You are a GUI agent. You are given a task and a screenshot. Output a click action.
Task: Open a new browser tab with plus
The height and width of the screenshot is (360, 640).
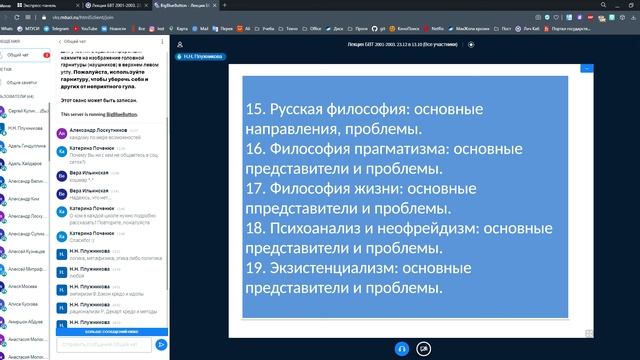click(x=224, y=5)
